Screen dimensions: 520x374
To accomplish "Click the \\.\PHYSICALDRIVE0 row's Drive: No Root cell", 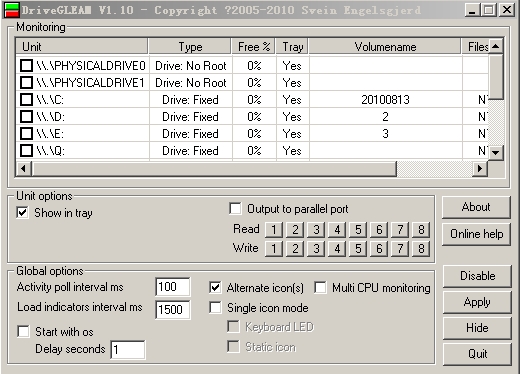I will point(191,66).
